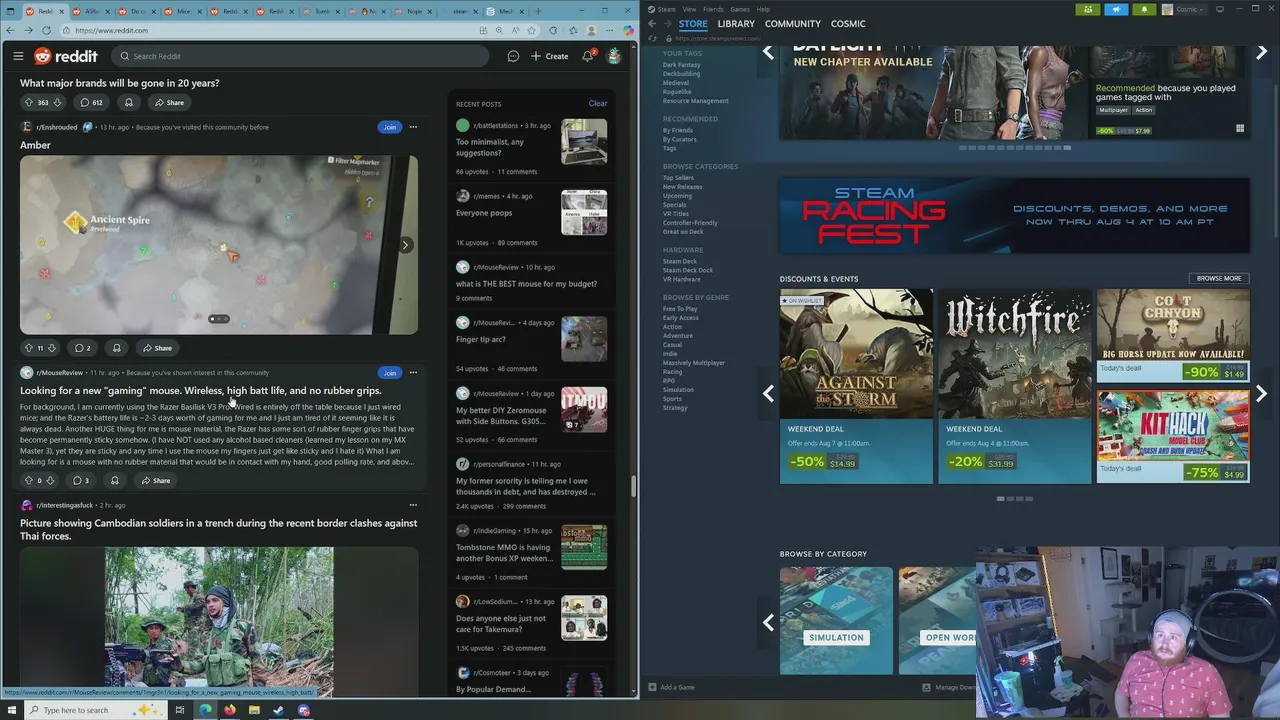Open Roguelike tag in Steam sidebar

click(x=677, y=92)
